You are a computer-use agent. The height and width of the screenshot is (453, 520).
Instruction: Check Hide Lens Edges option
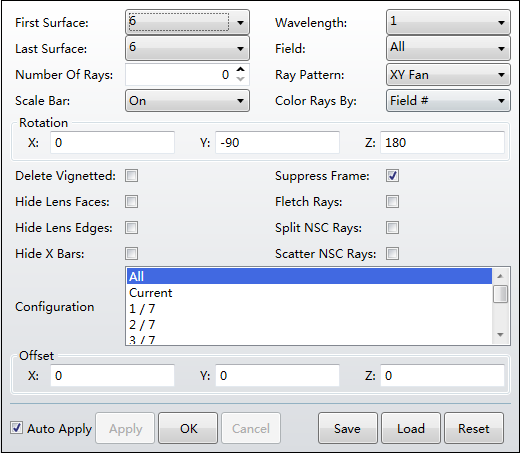131,228
